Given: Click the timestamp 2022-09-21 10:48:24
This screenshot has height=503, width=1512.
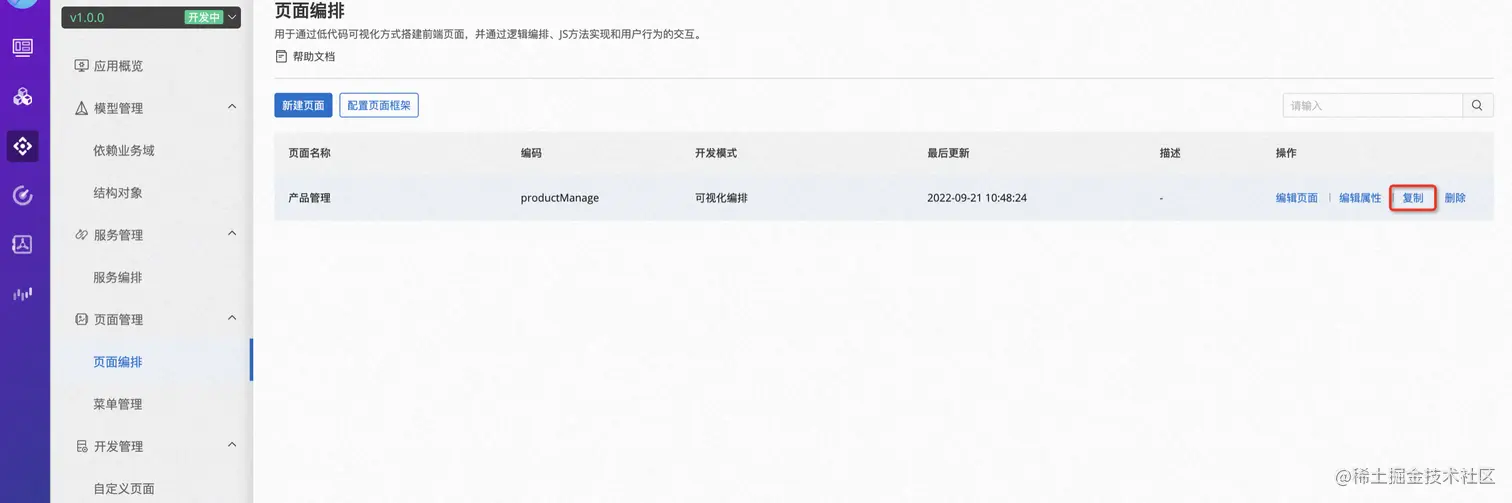Looking at the screenshot, I should point(977,198).
